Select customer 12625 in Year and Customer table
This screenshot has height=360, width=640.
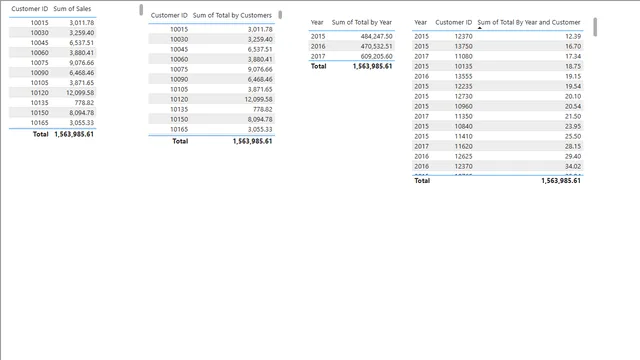[463, 156]
